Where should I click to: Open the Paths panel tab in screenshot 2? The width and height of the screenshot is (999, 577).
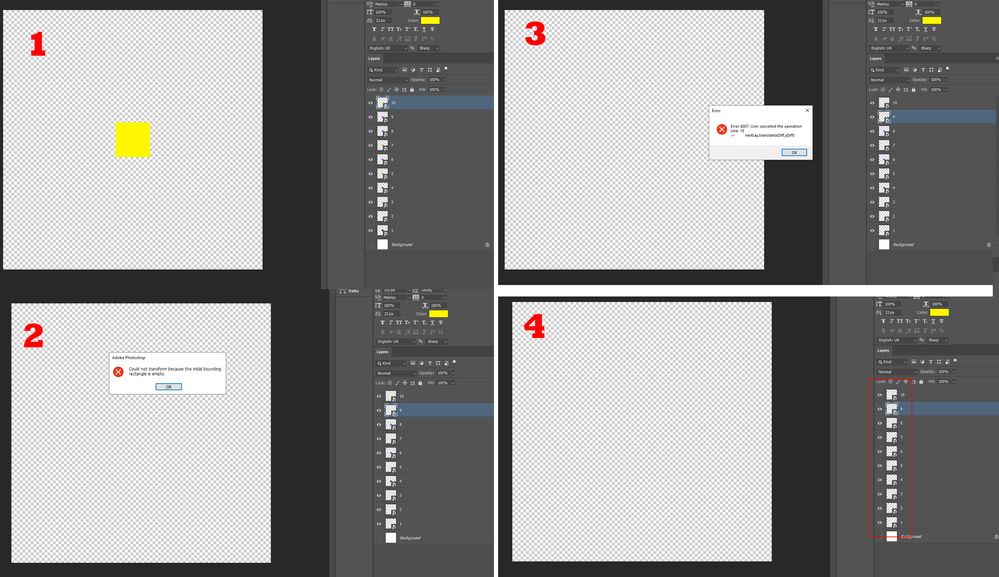tap(350, 291)
